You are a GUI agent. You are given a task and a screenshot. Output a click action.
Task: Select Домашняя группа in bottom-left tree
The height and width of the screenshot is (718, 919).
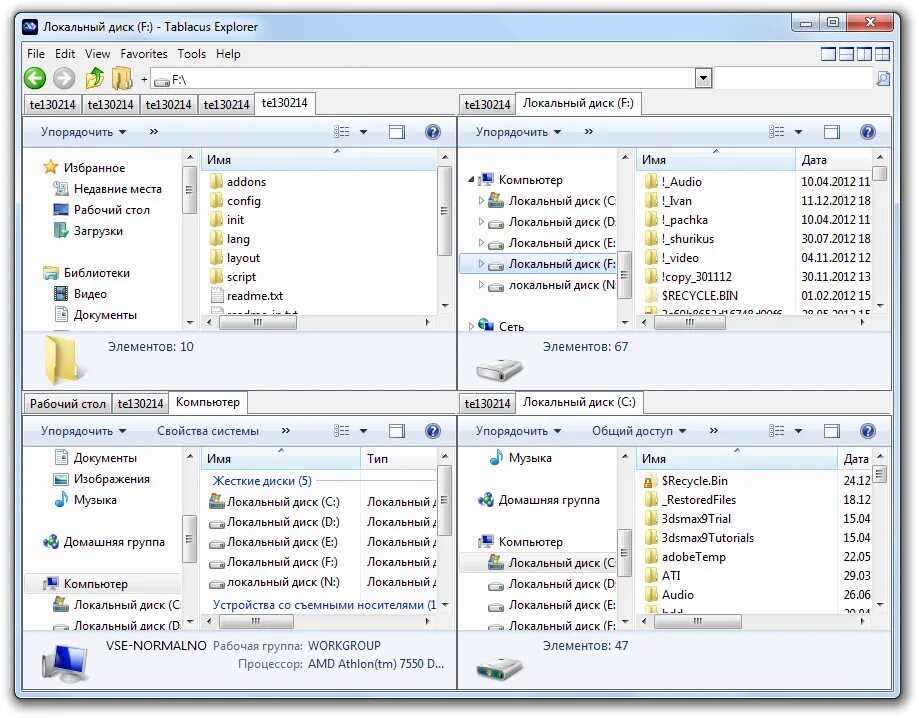pos(114,542)
